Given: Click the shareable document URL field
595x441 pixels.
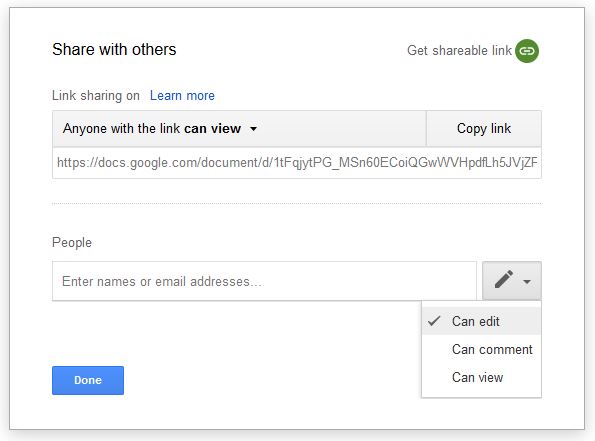Looking at the screenshot, I should click(297, 163).
